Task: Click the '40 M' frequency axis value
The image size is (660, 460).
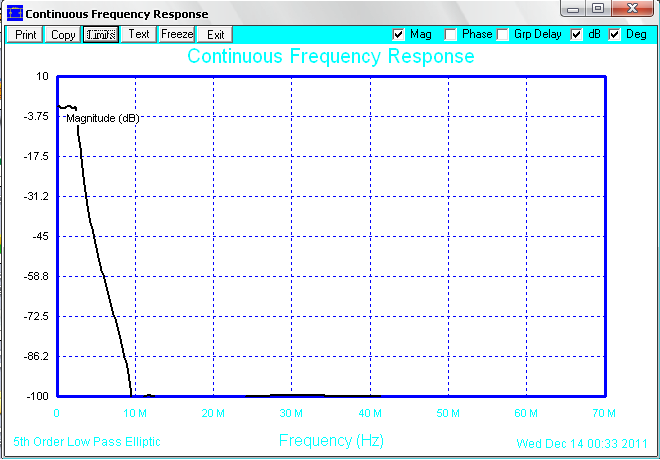Action: 370,413
